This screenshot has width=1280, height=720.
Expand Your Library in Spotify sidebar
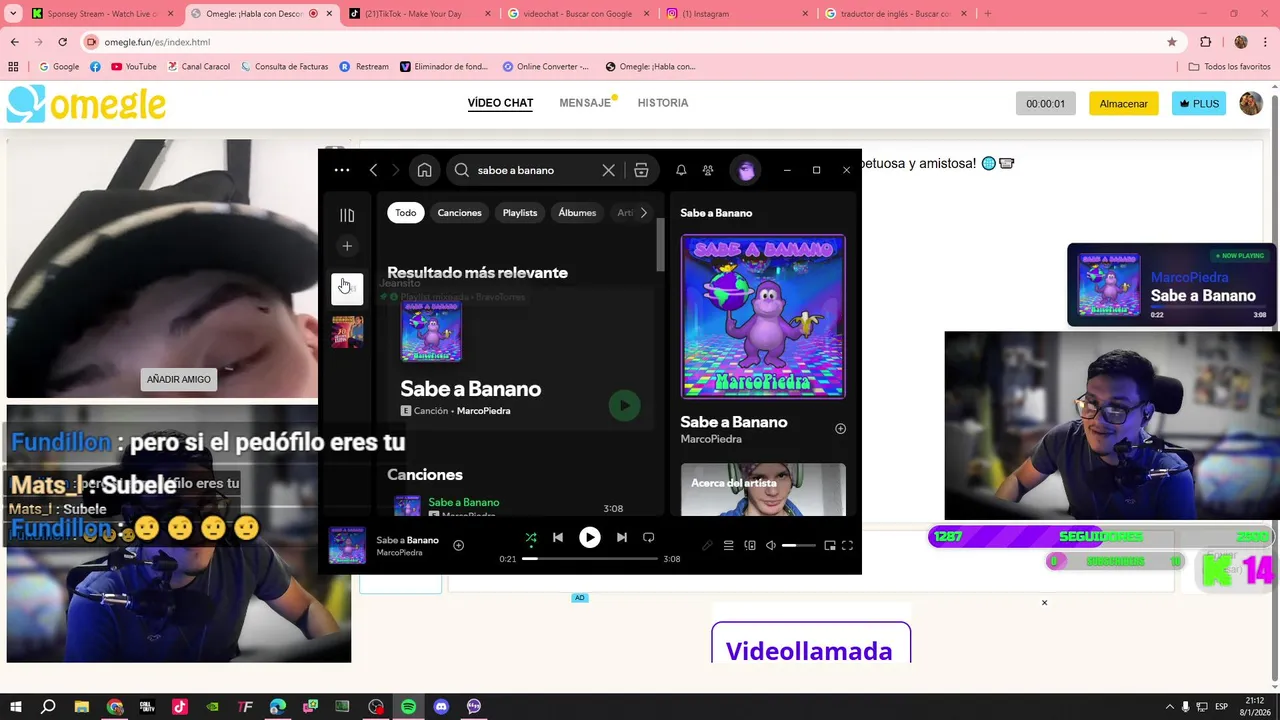coord(347,215)
